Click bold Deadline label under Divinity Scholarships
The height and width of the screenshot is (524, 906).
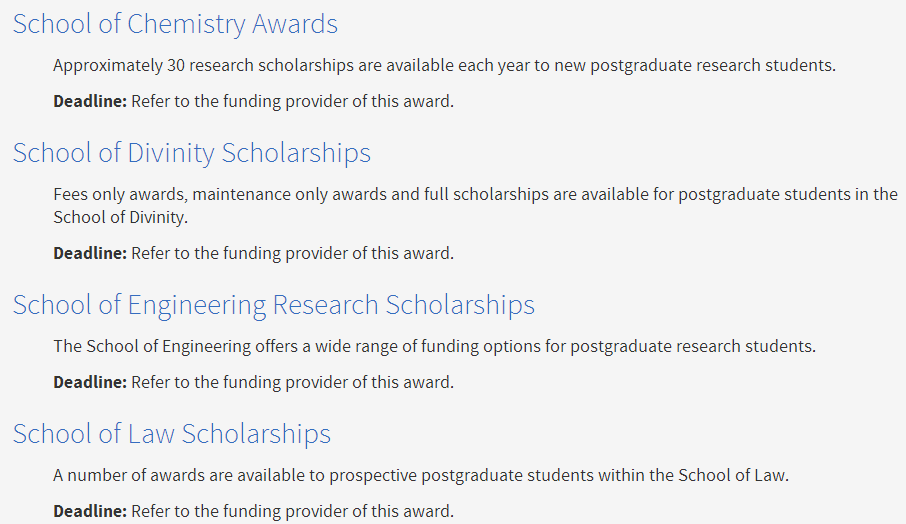90,254
